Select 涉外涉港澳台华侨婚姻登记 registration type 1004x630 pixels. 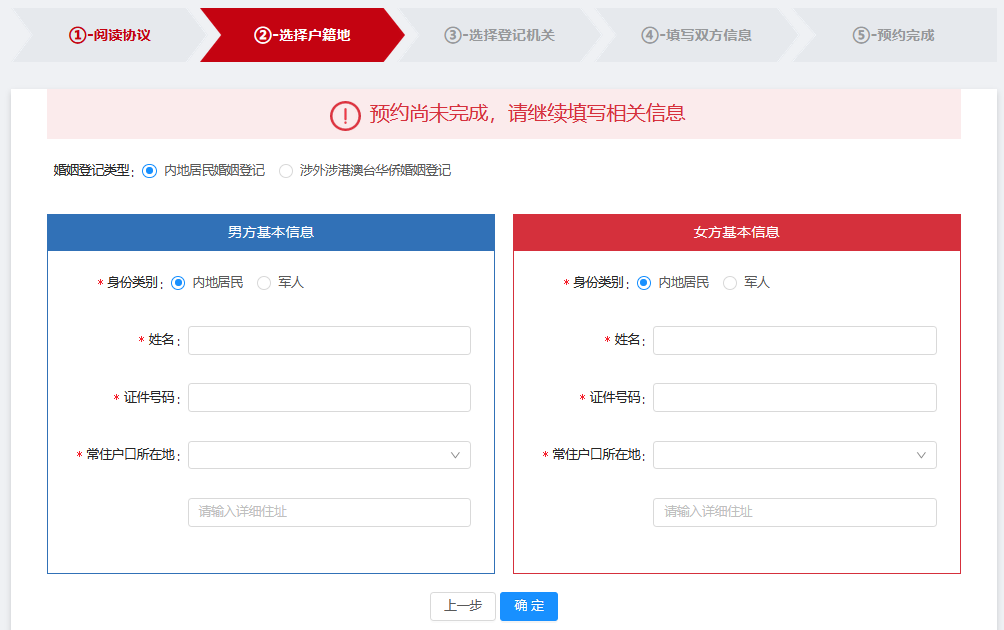286,170
